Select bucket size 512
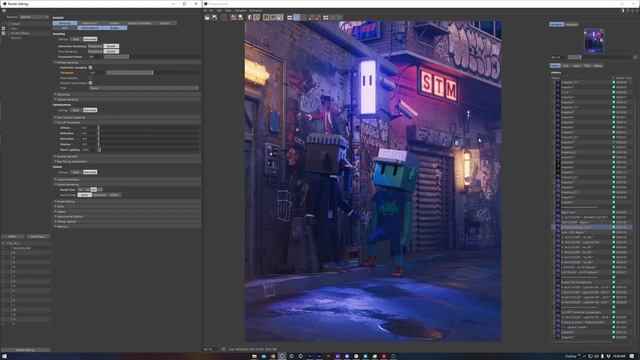This screenshot has height=360, width=640. tap(100, 189)
